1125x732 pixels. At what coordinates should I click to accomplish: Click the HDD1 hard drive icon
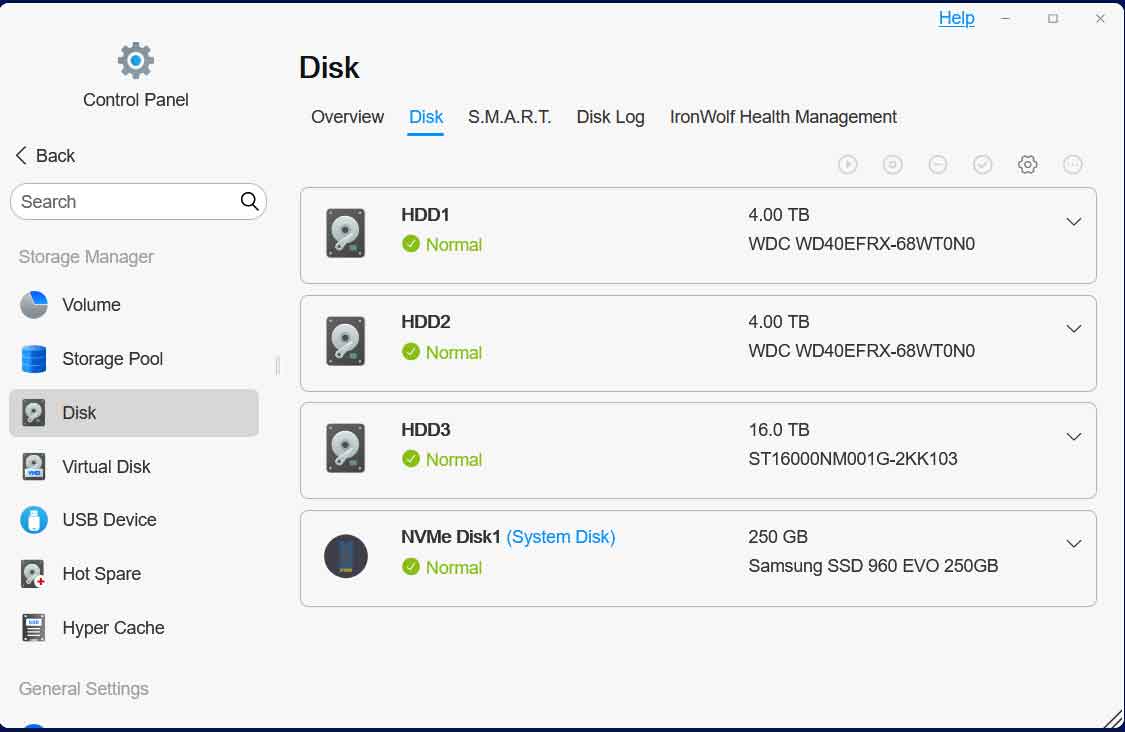click(x=346, y=233)
